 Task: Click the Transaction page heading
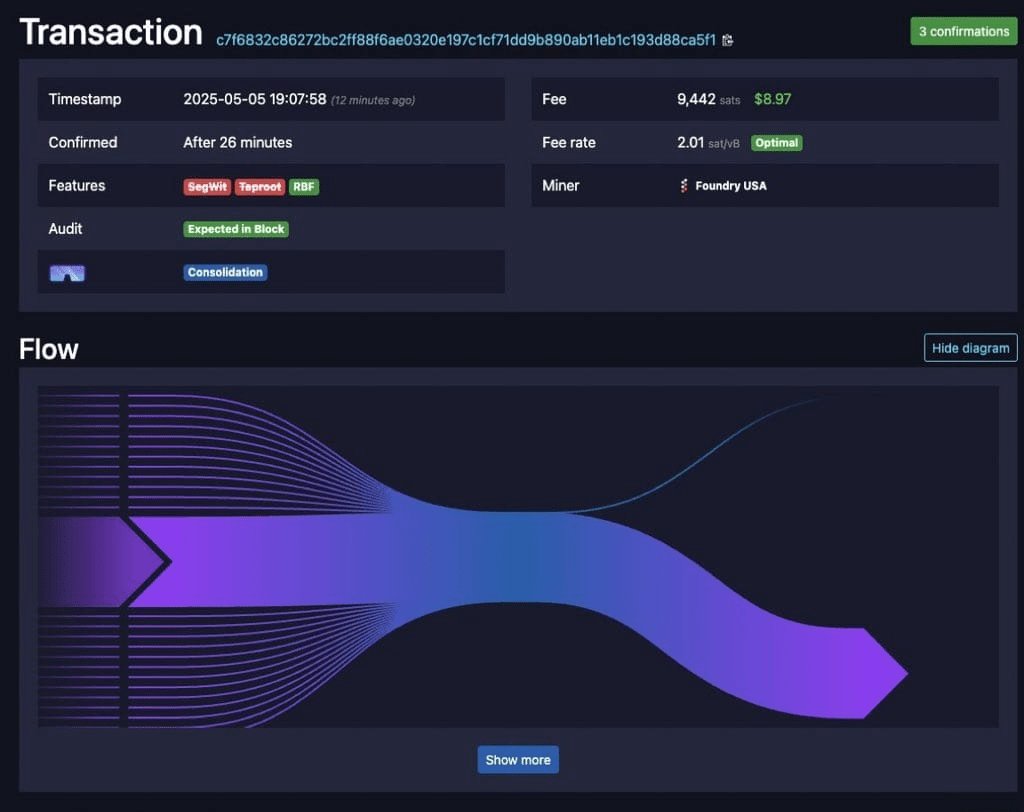[x=111, y=32]
